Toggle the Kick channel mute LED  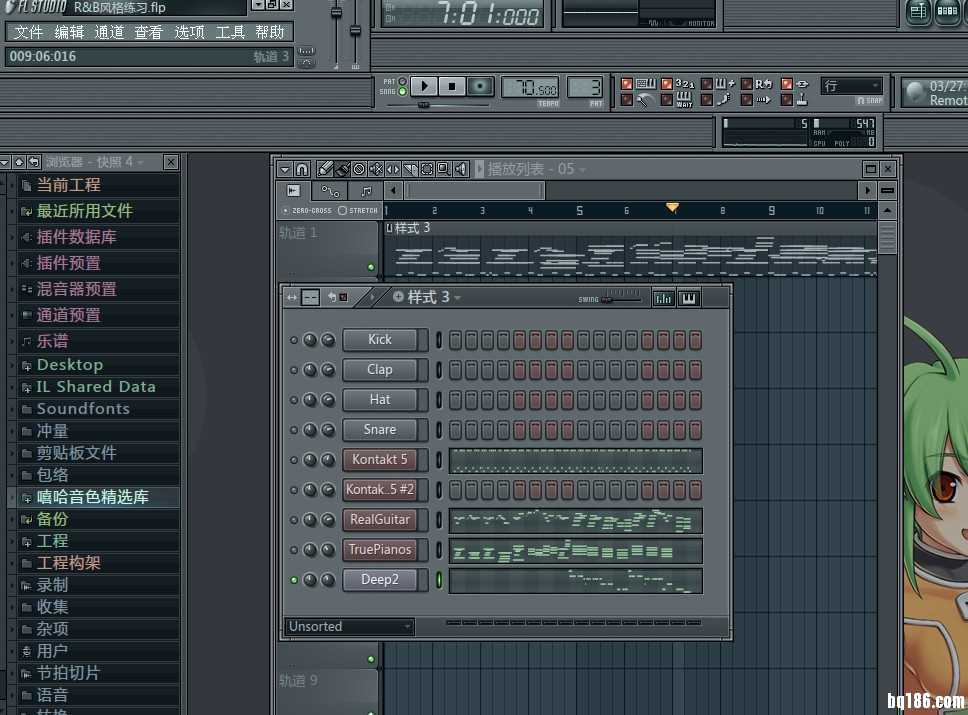tap(293, 340)
